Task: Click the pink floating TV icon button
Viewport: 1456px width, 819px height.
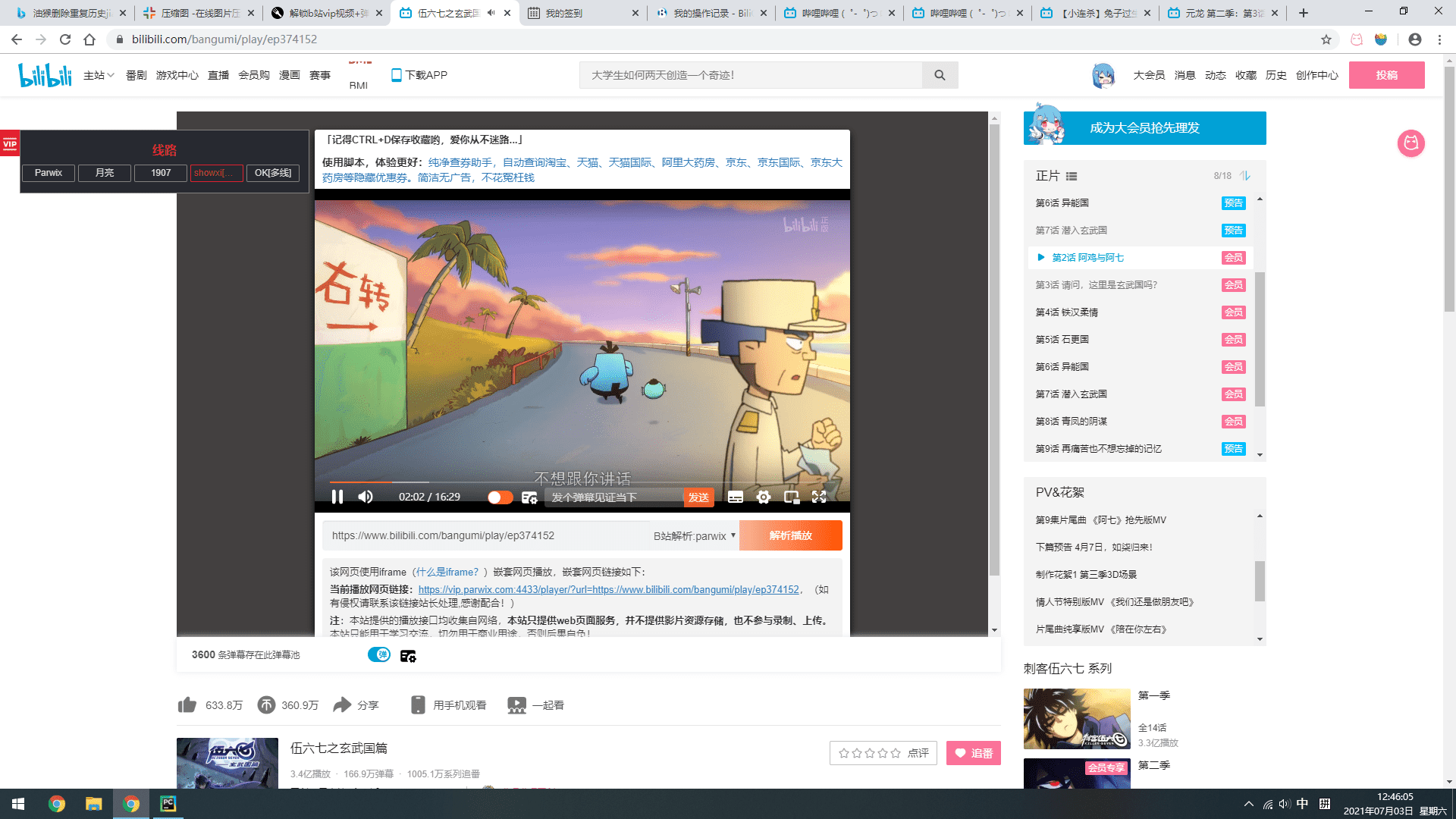Action: point(1410,143)
